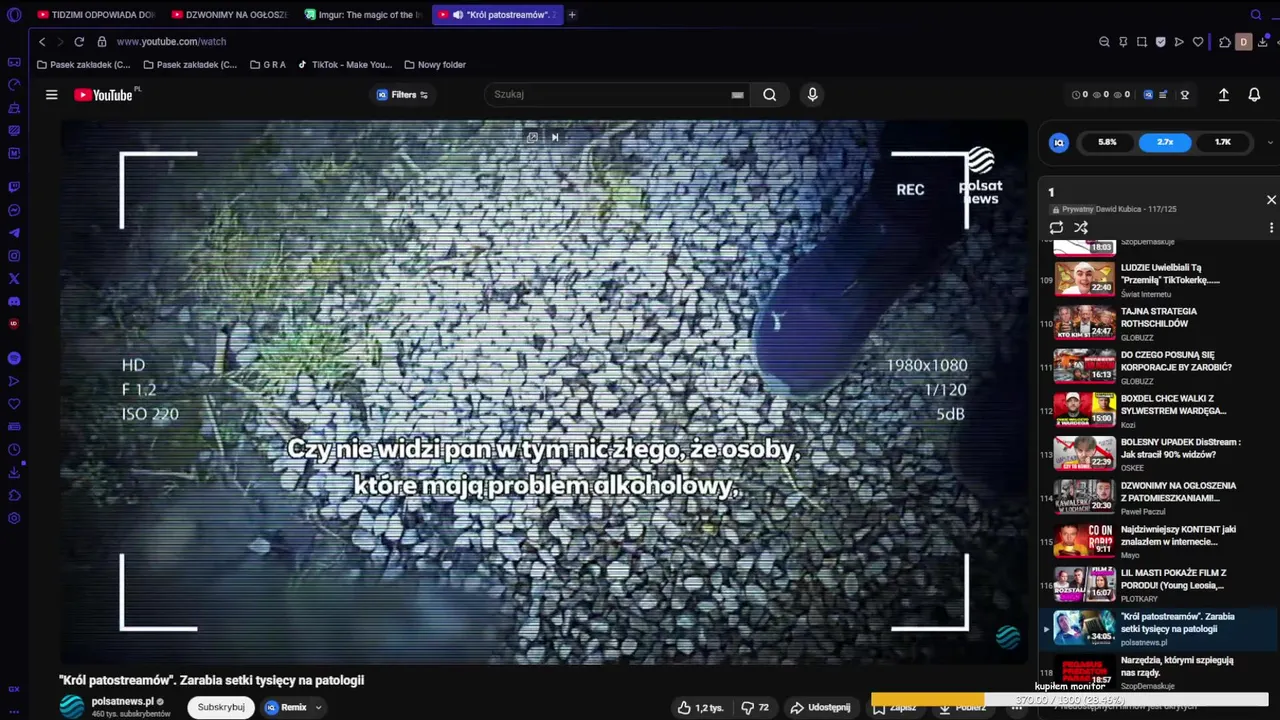Viewport: 1280px width, 720px height.
Task: Switch to TIDZIMI ODPOWIADA browser tab
Action: pos(96,15)
